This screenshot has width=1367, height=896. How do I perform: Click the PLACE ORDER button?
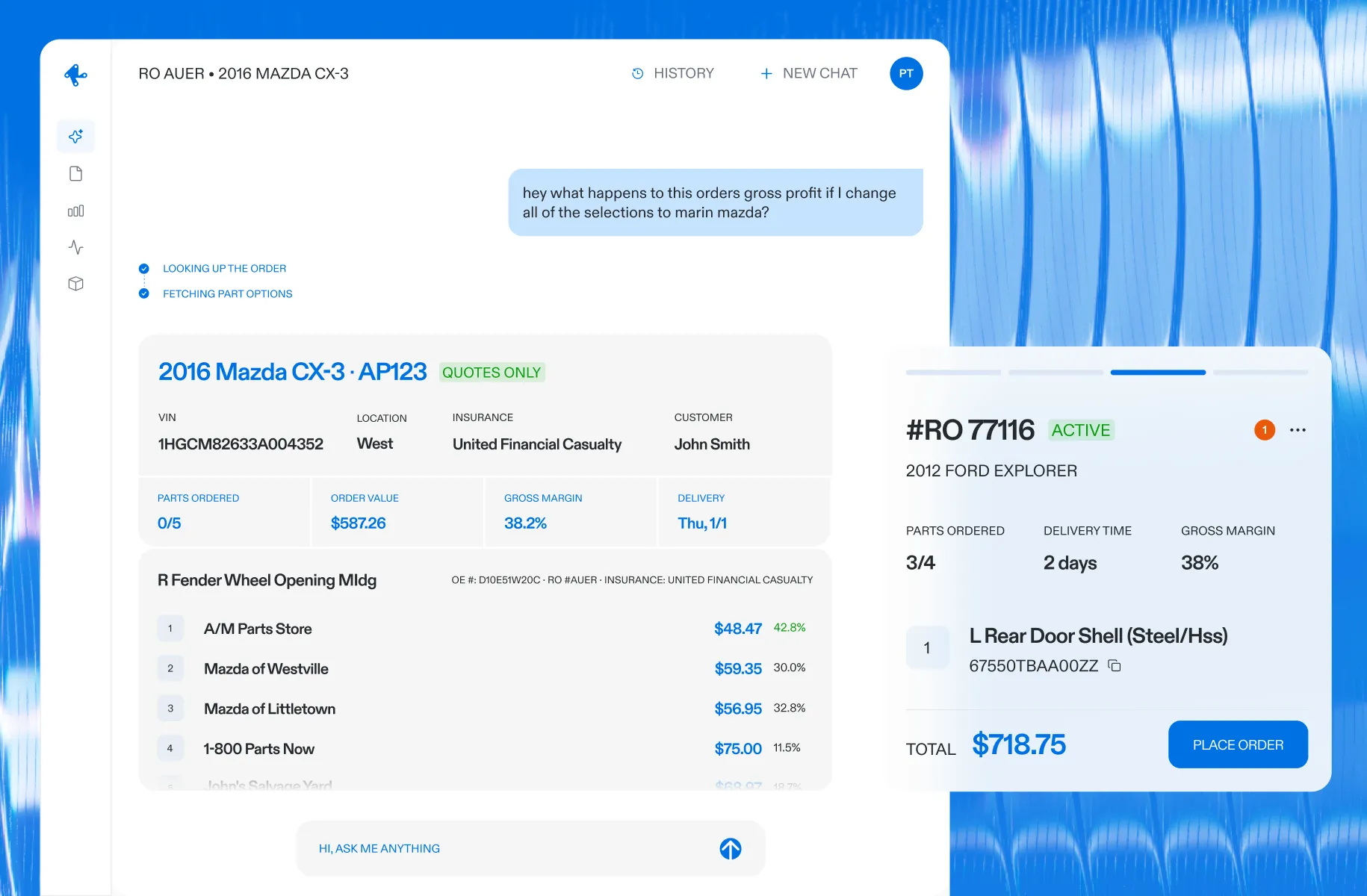(x=1238, y=744)
